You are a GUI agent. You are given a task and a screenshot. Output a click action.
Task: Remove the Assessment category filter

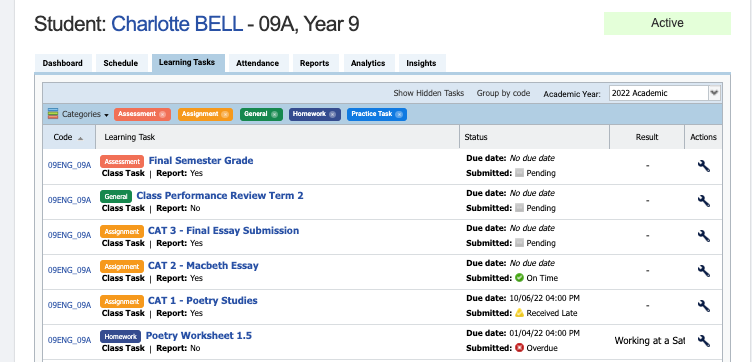click(162, 115)
